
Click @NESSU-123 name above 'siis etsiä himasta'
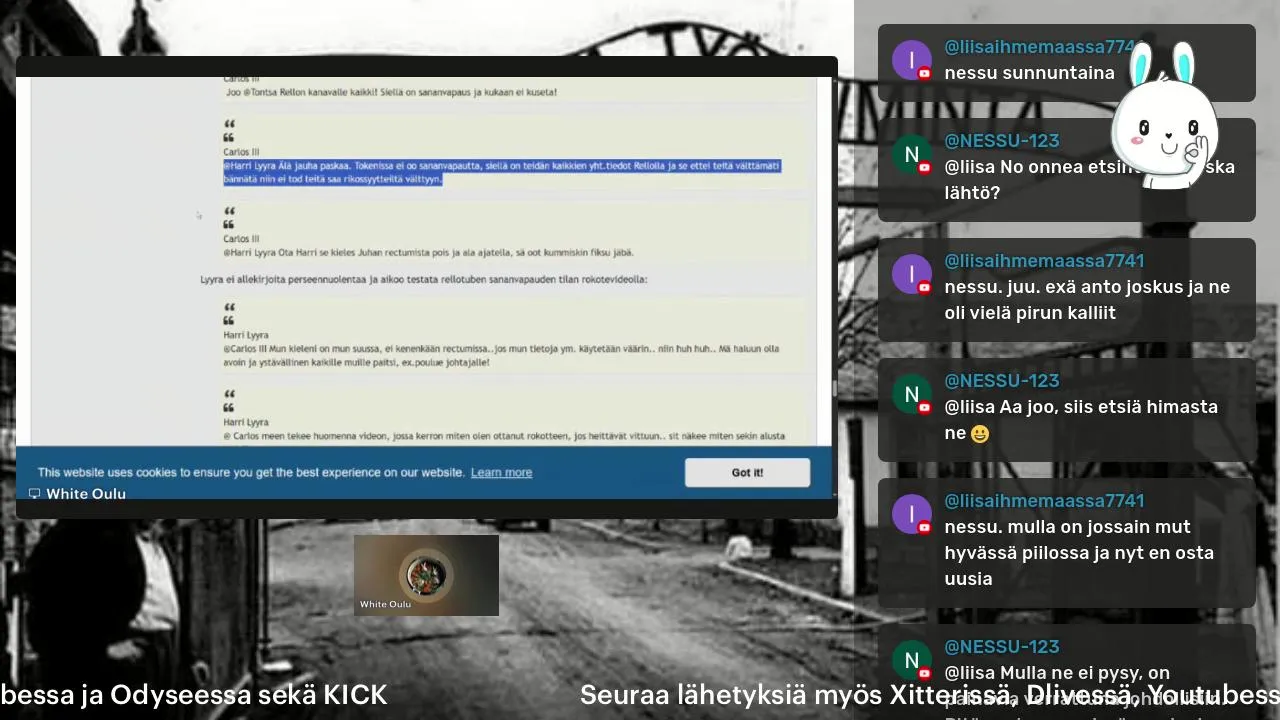(x=1002, y=381)
